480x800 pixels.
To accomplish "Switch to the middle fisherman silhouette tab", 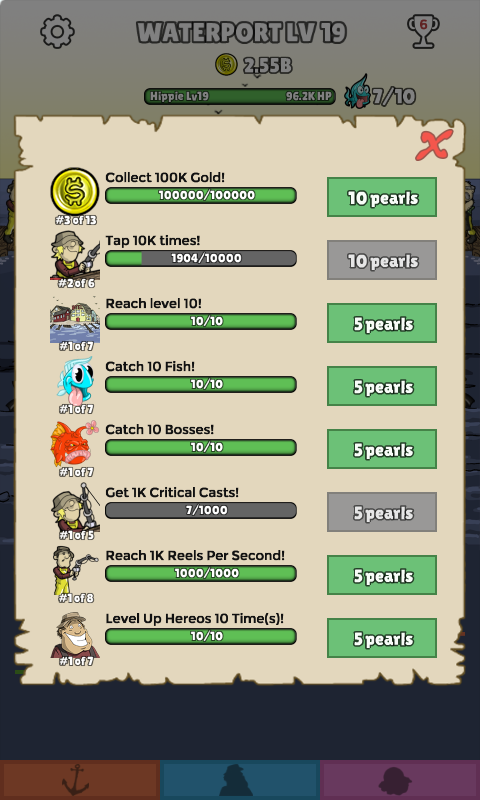I will pos(240,780).
